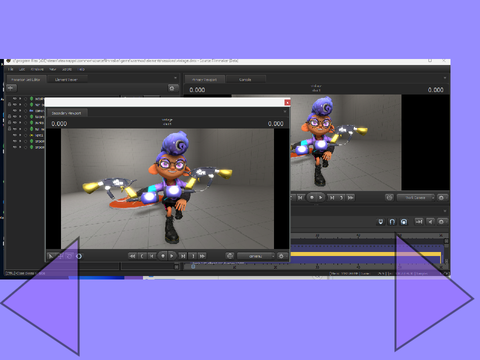Open the File menu
This screenshot has height=360, width=480.
(x=11, y=69)
